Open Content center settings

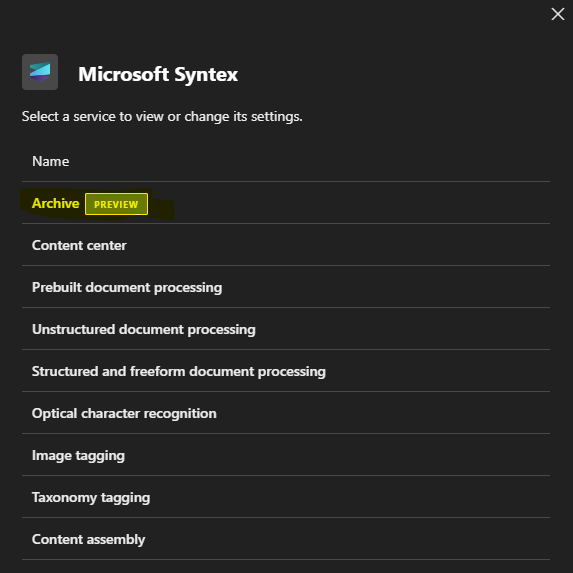286,245
